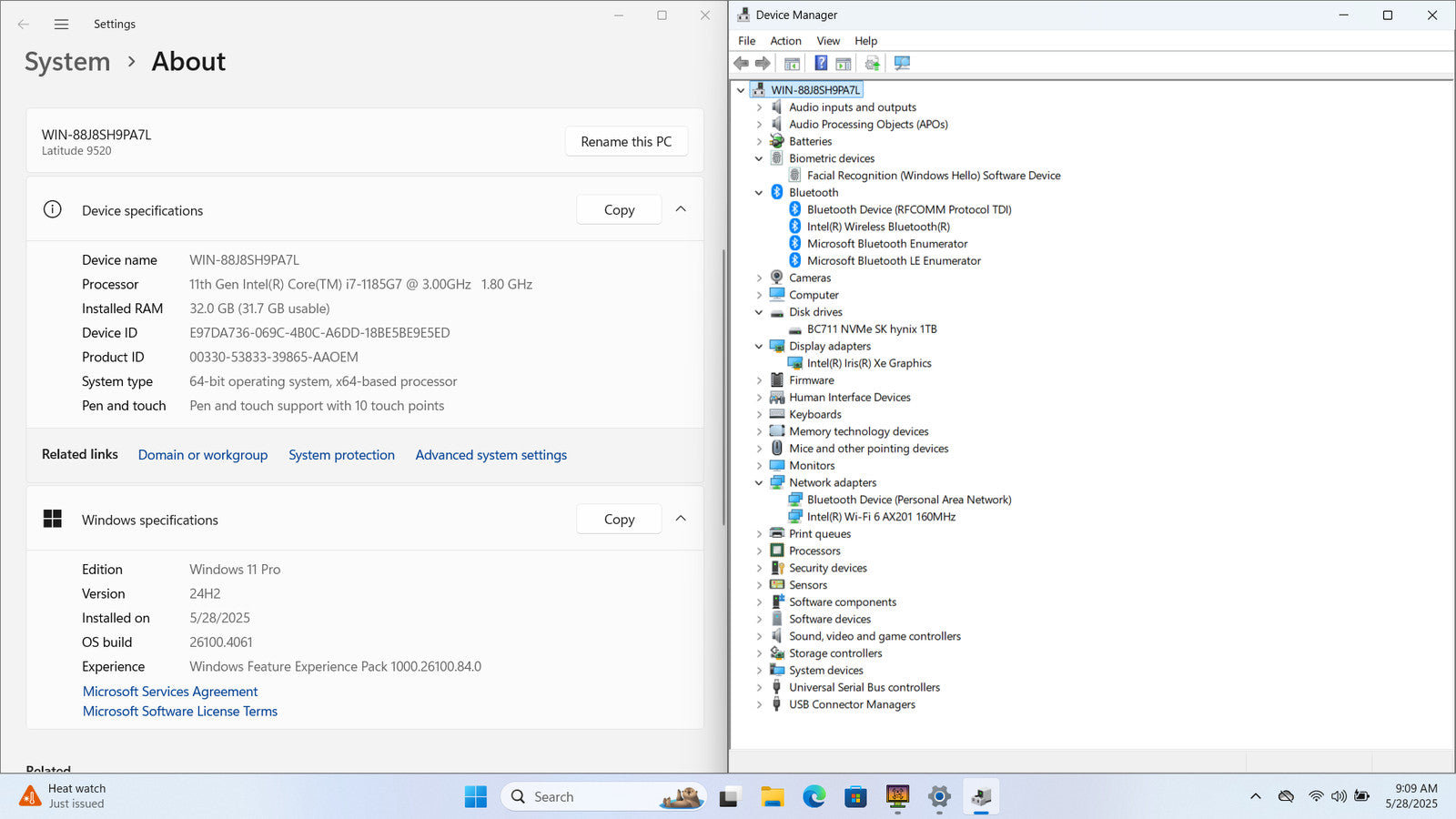
Task: Click the Settings back arrow icon
Action: tap(24, 25)
